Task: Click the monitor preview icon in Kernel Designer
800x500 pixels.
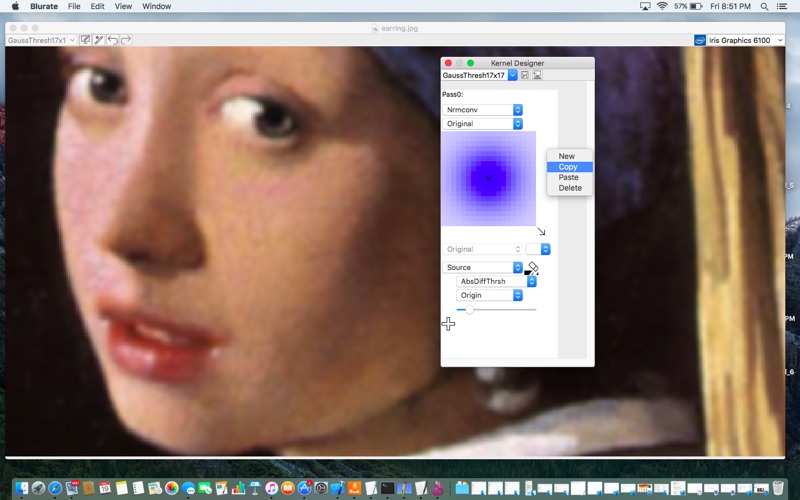Action: click(537, 75)
